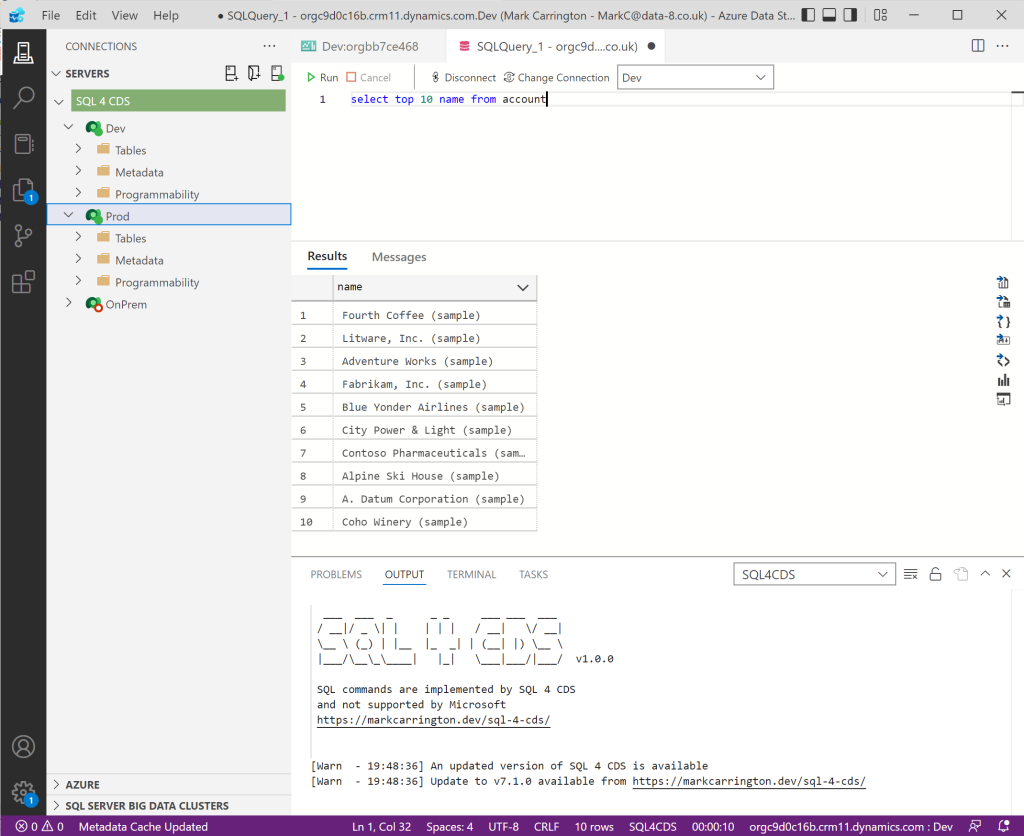The height and width of the screenshot is (836, 1024).
Task: Toggle the bottom panel layout icon
Action: 829,15
